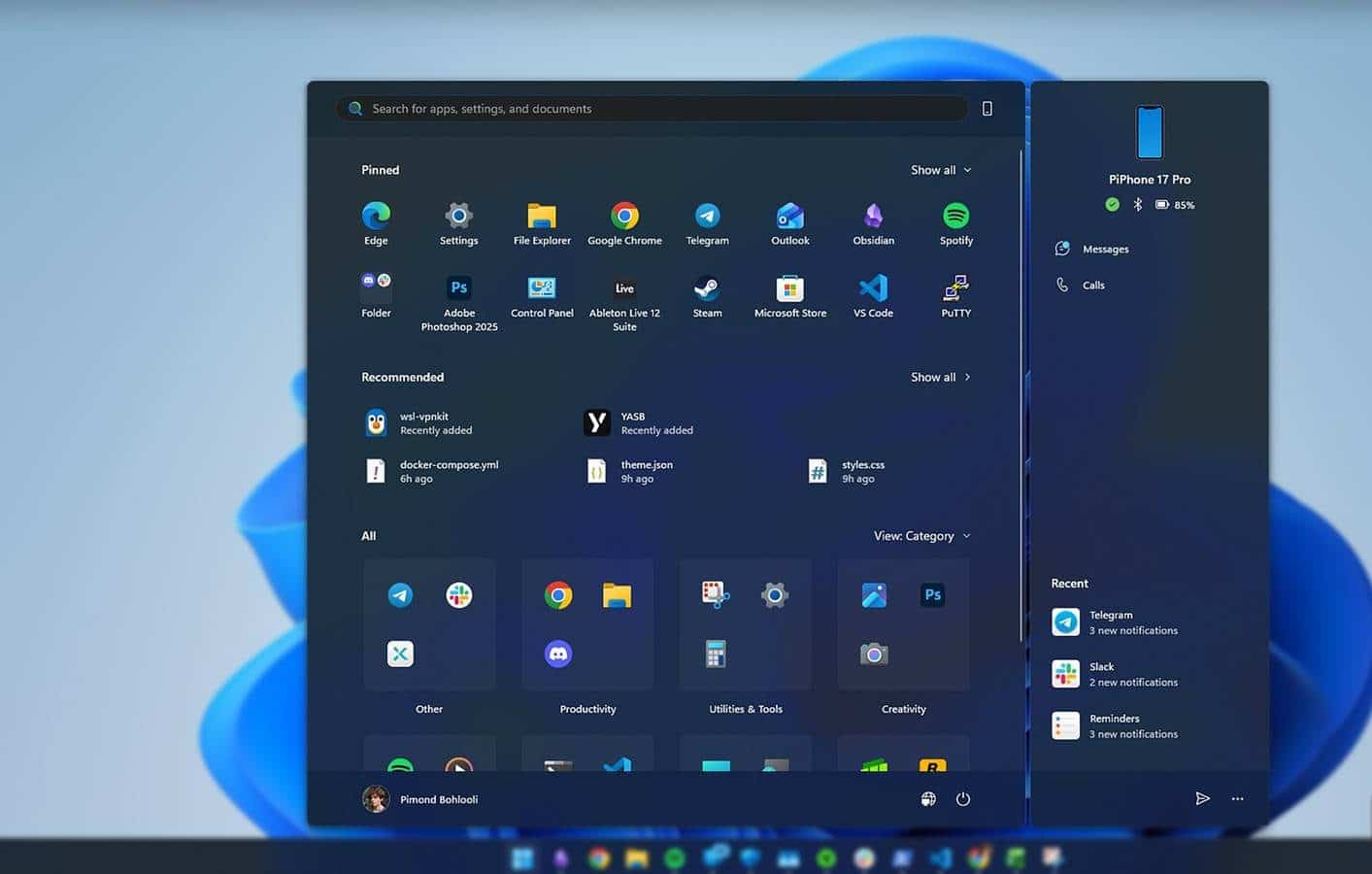Open Slack in the Other category
This screenshot has height=874, width=1372.
pyautogui.click(x=458, y=595)
